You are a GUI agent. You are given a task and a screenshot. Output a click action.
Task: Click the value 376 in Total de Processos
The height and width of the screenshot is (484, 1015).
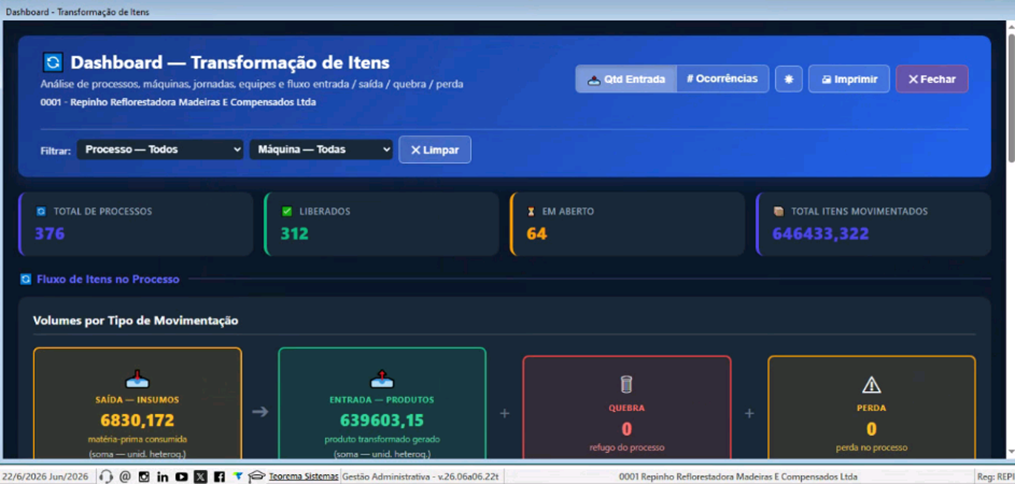[50, 234]
